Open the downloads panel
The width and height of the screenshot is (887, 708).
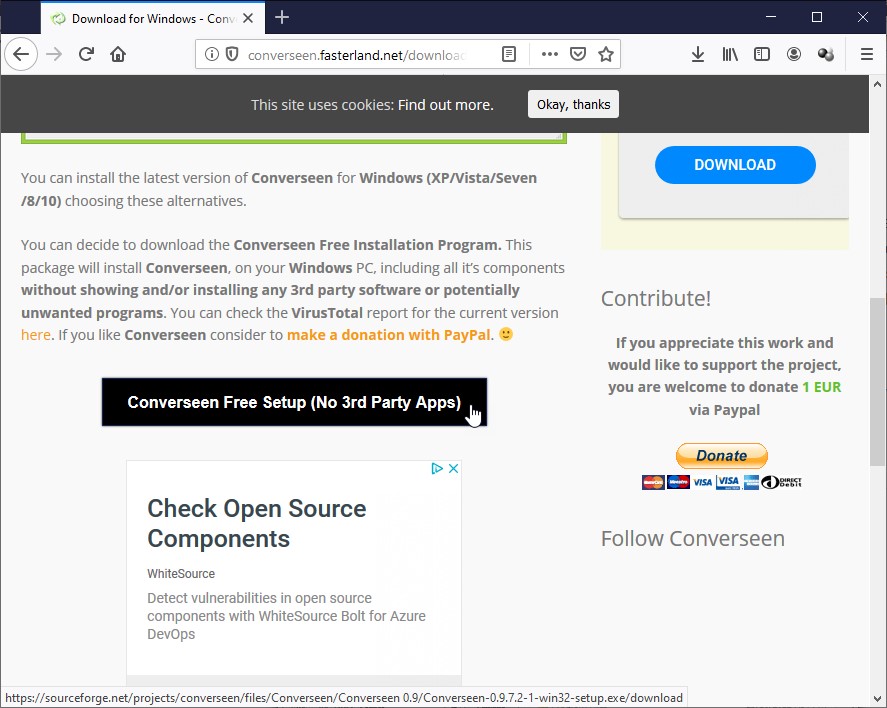[698, 54]
